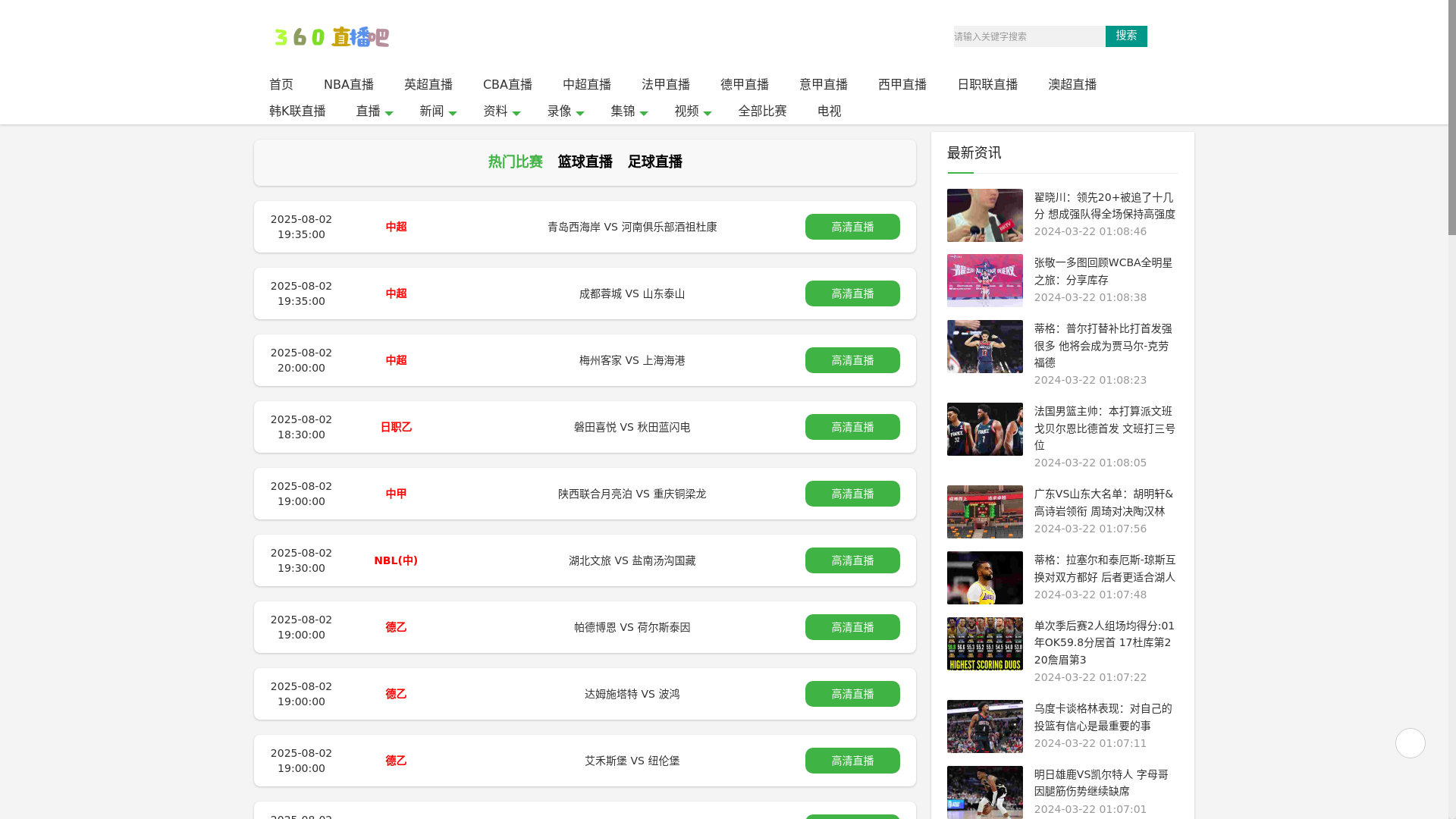Expand the 集锦 dropdown menu

pos(629,111)
